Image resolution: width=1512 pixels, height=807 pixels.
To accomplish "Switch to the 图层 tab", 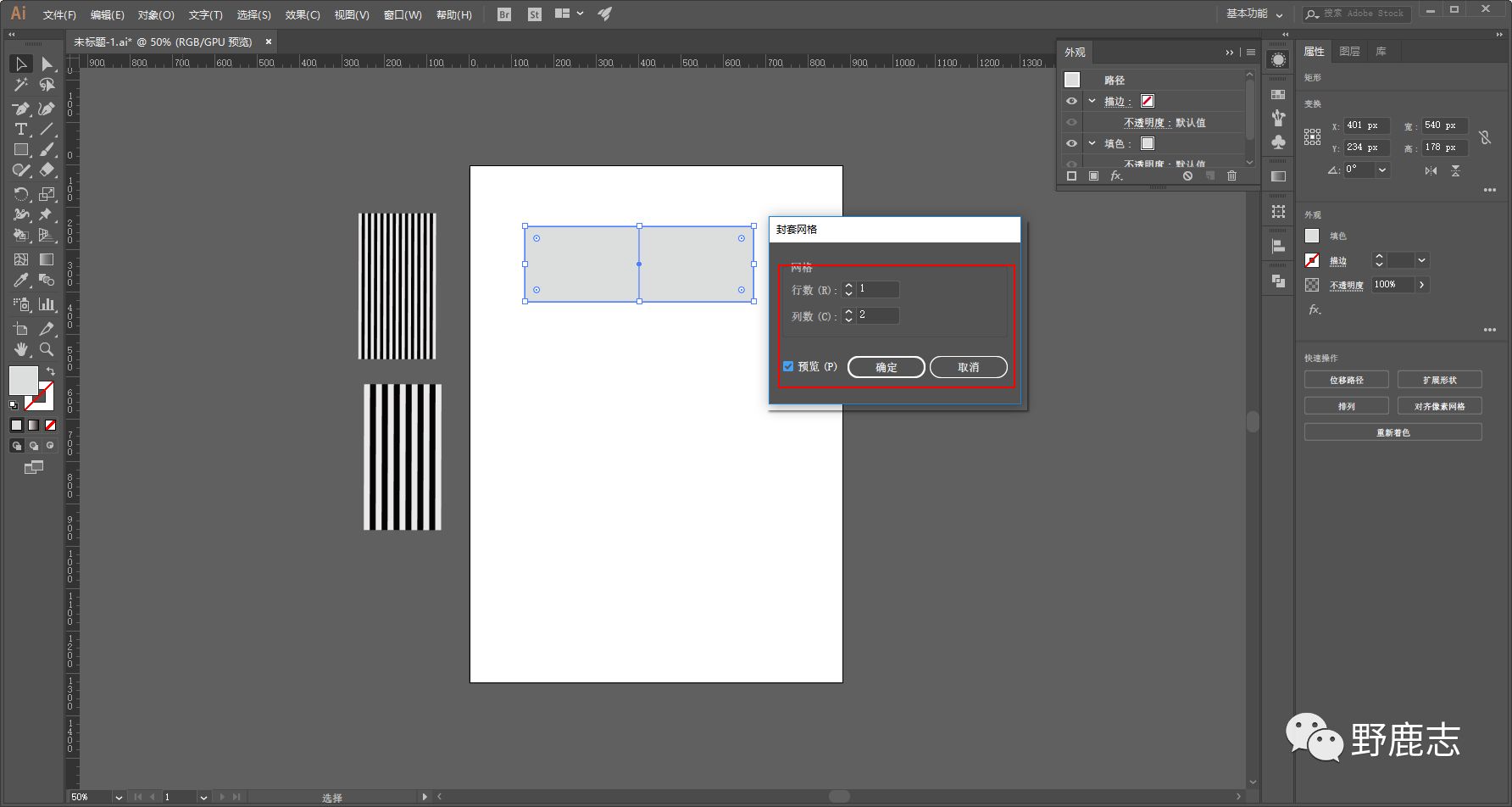I will [x=1349, y=52].
